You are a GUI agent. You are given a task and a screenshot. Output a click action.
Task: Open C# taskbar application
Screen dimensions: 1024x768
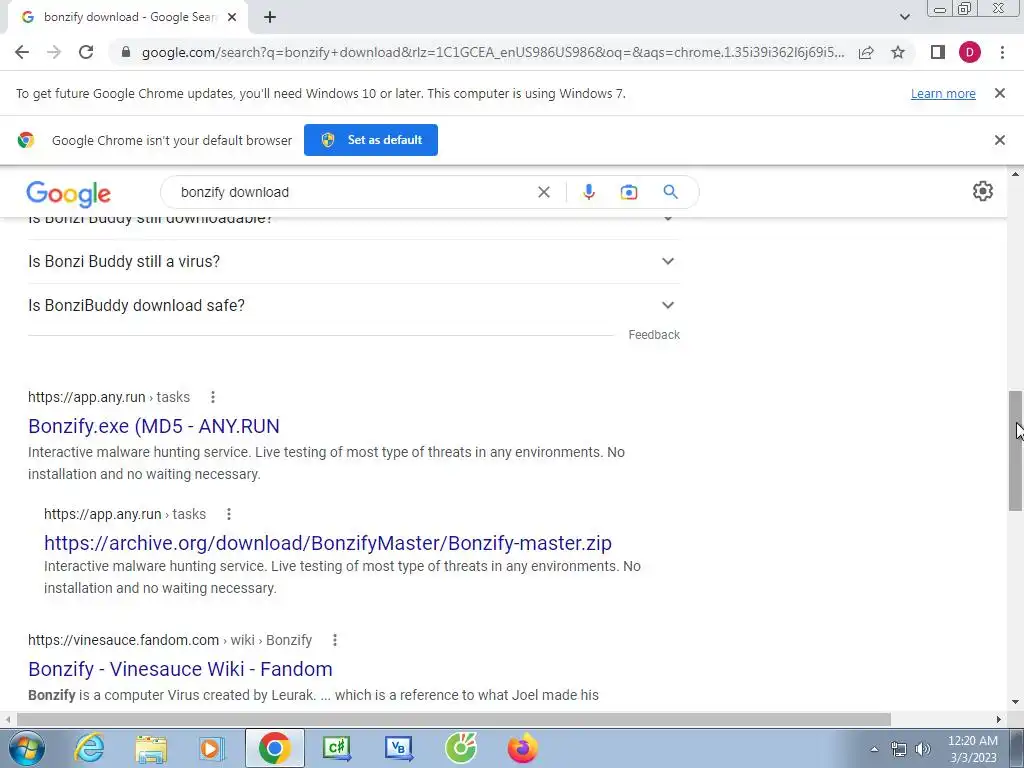337,748
